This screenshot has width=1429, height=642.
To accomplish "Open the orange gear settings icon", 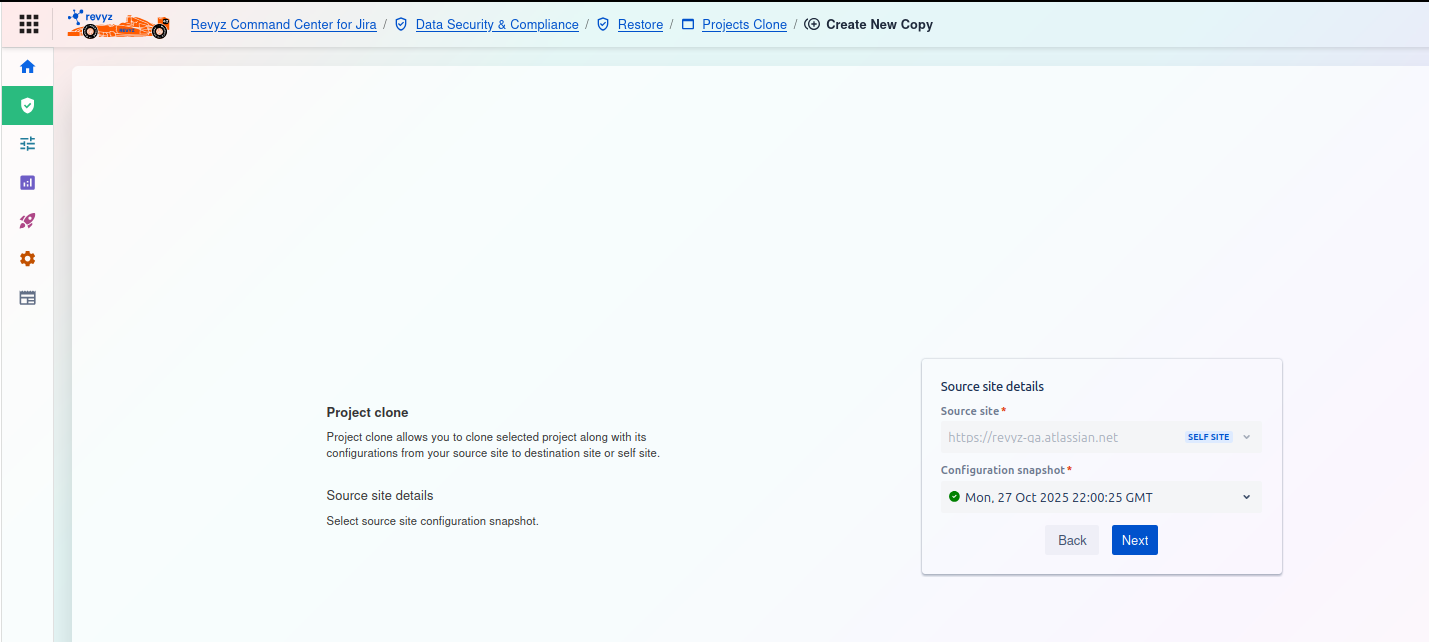I will [28, 259].
